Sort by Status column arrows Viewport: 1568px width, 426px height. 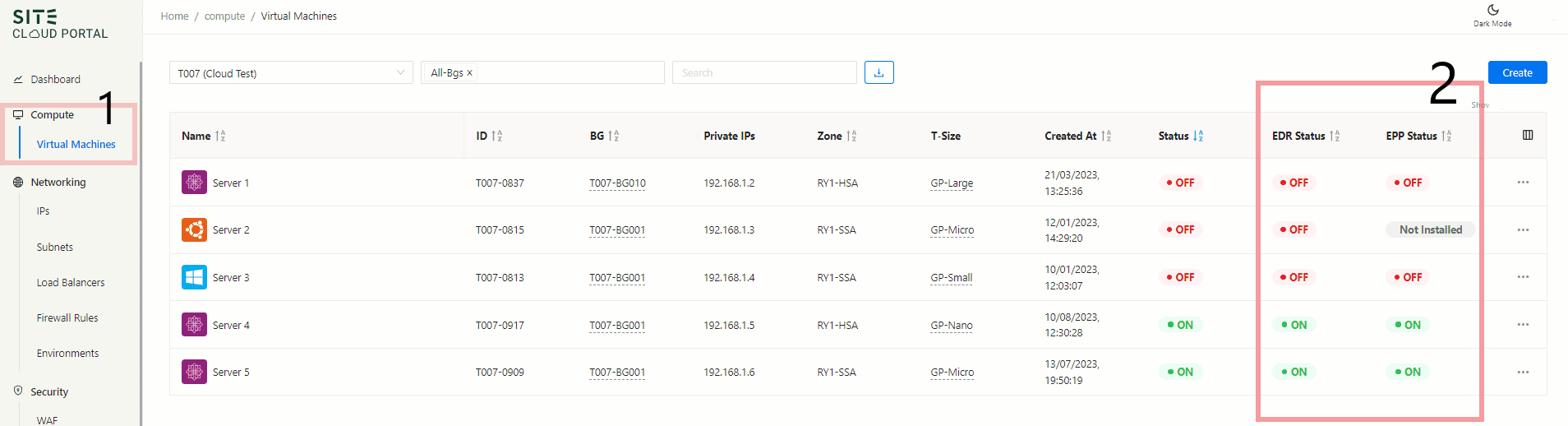pyautogui.click(x=1198, y=136)
